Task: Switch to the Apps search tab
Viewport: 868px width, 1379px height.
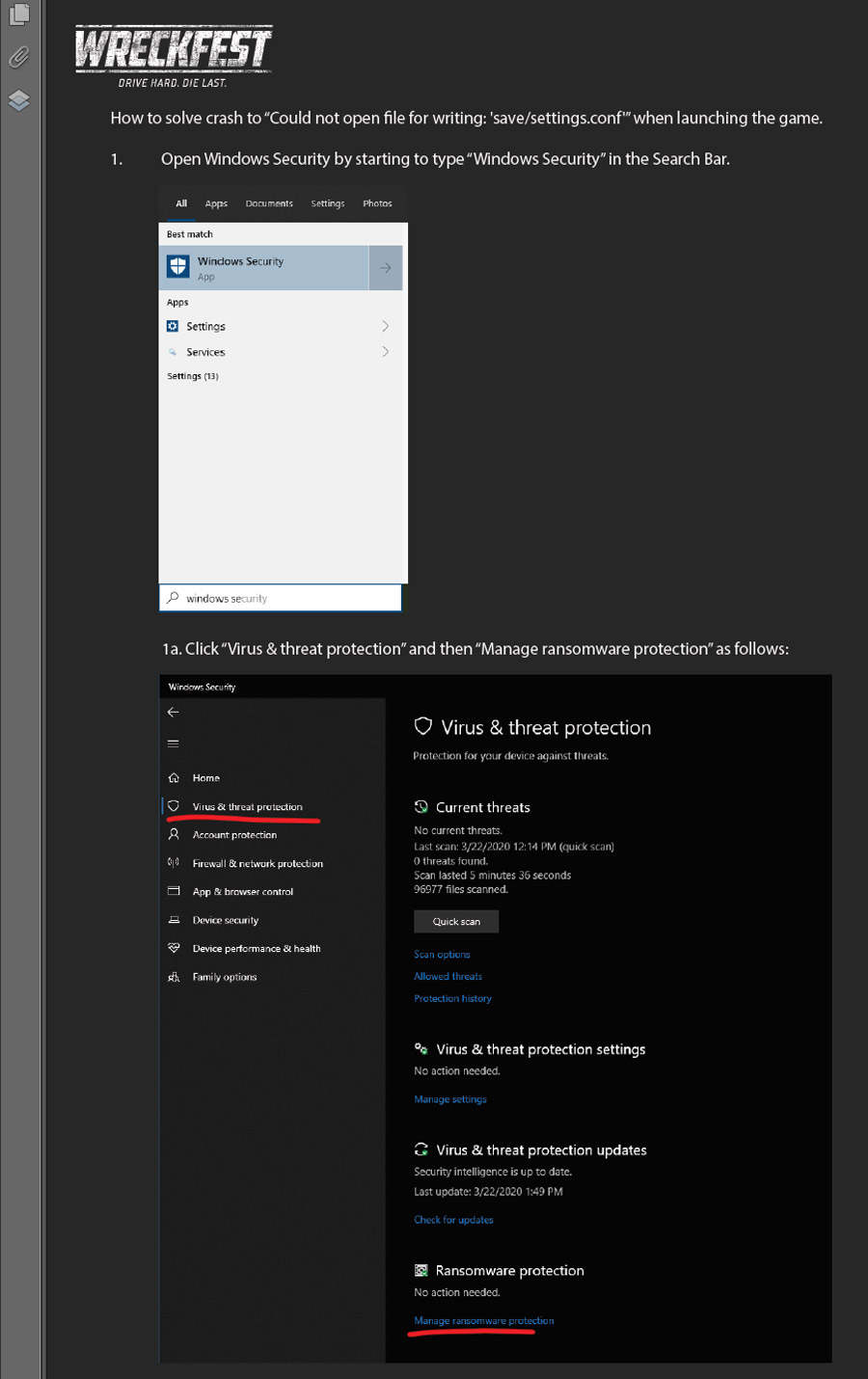Action: [216, 203]
